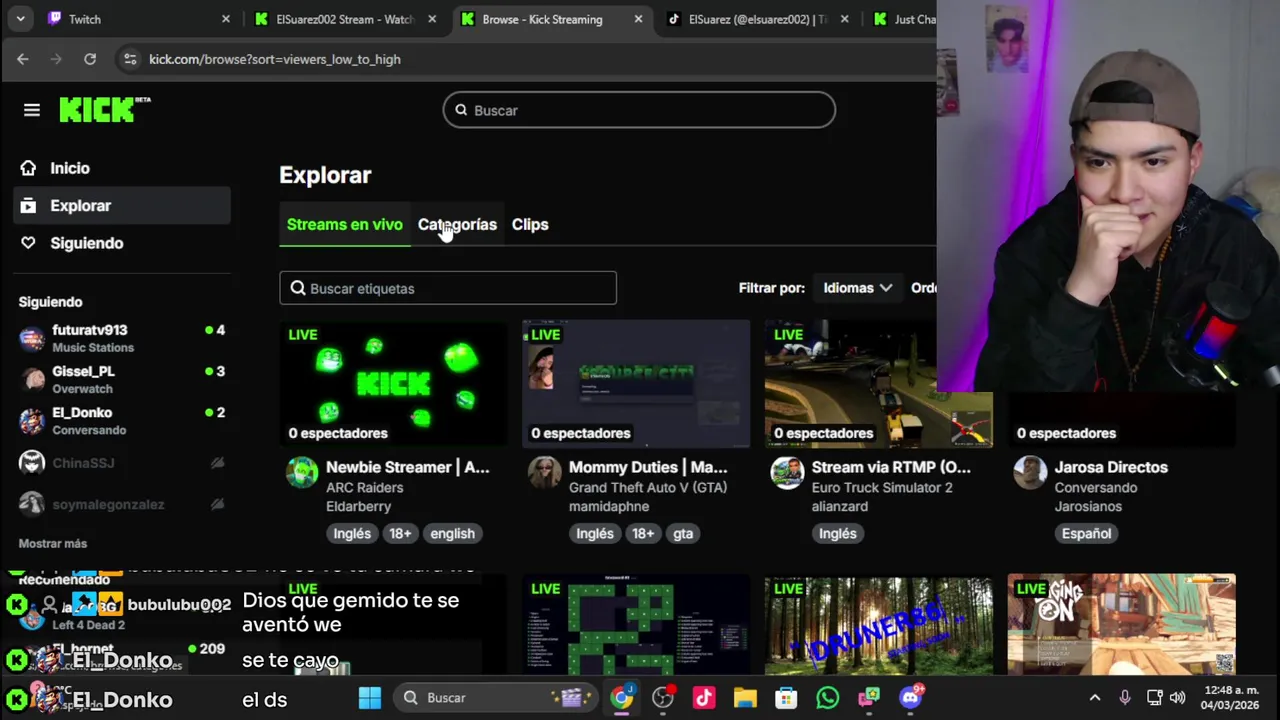Click Inglés tag under Stream via RTMP
This screenshot has height=720, width=1280.
(x=838, y=533)
